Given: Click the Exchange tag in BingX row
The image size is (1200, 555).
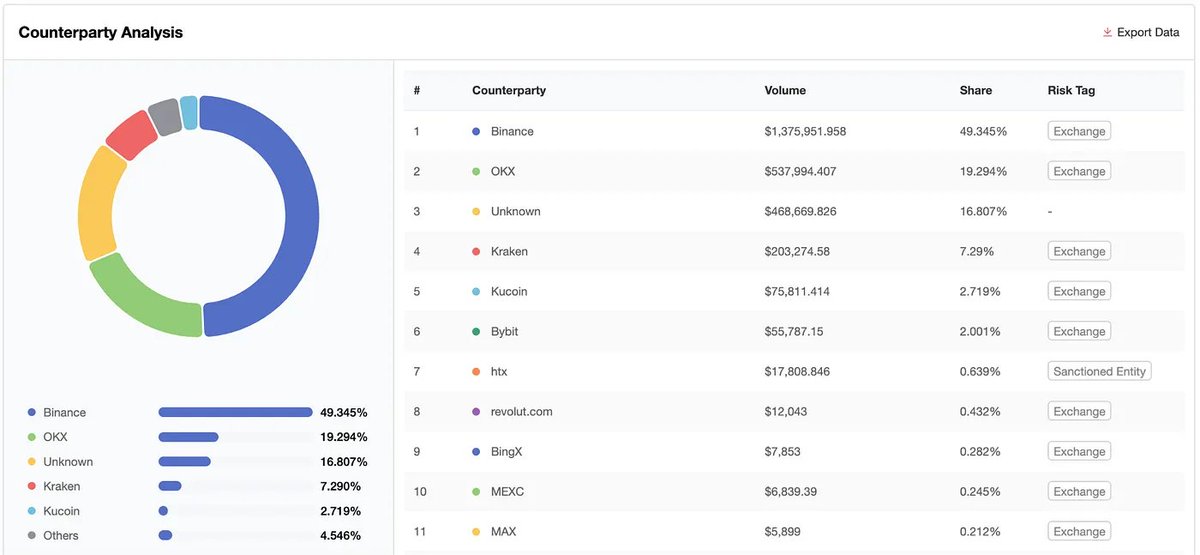Looking at the screenshot, I should 1079,451.
